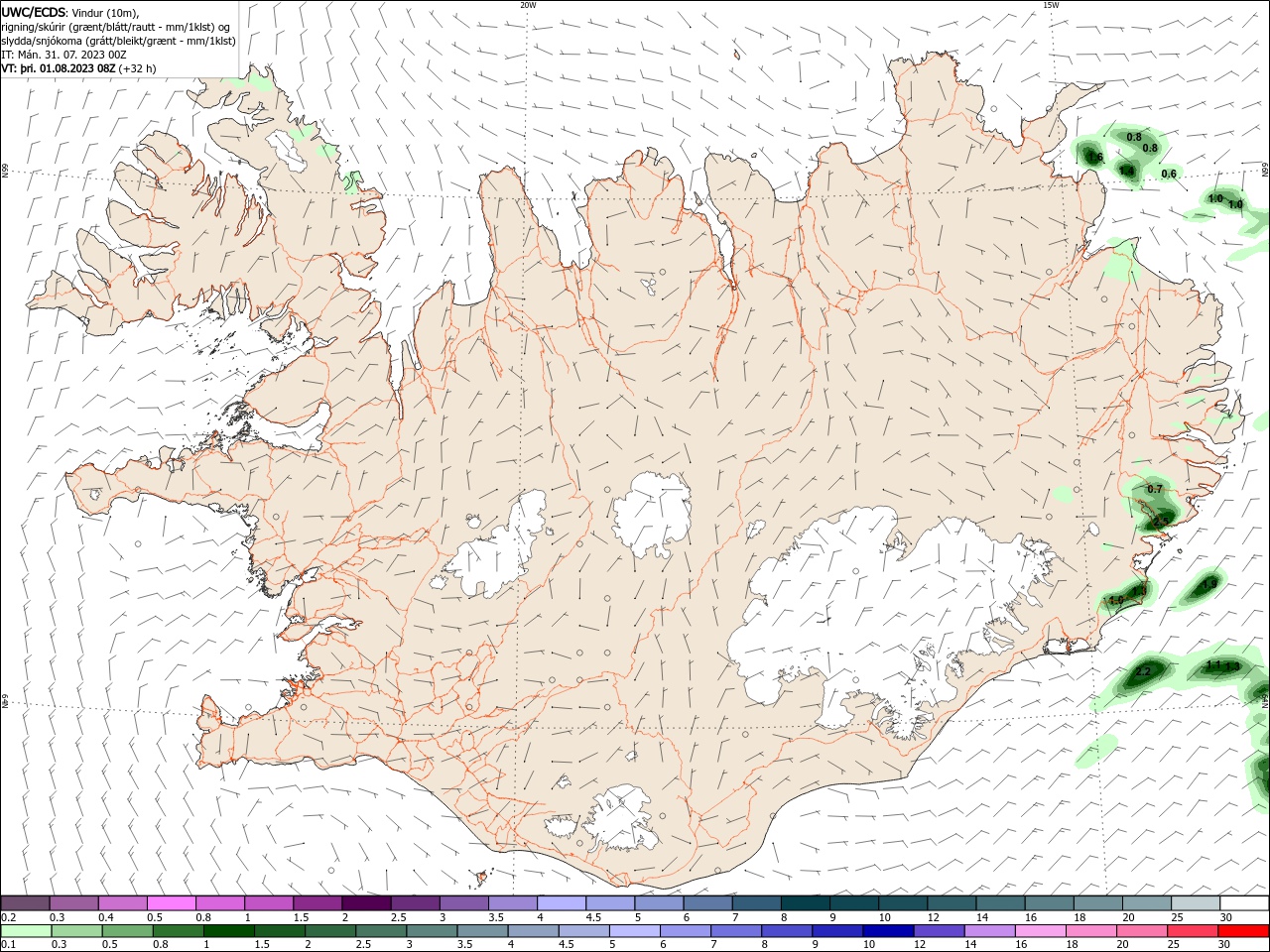This screenshot has width=1270, height=952.
Task: Click the '15W' longitude label
Action: [1051, 5]
